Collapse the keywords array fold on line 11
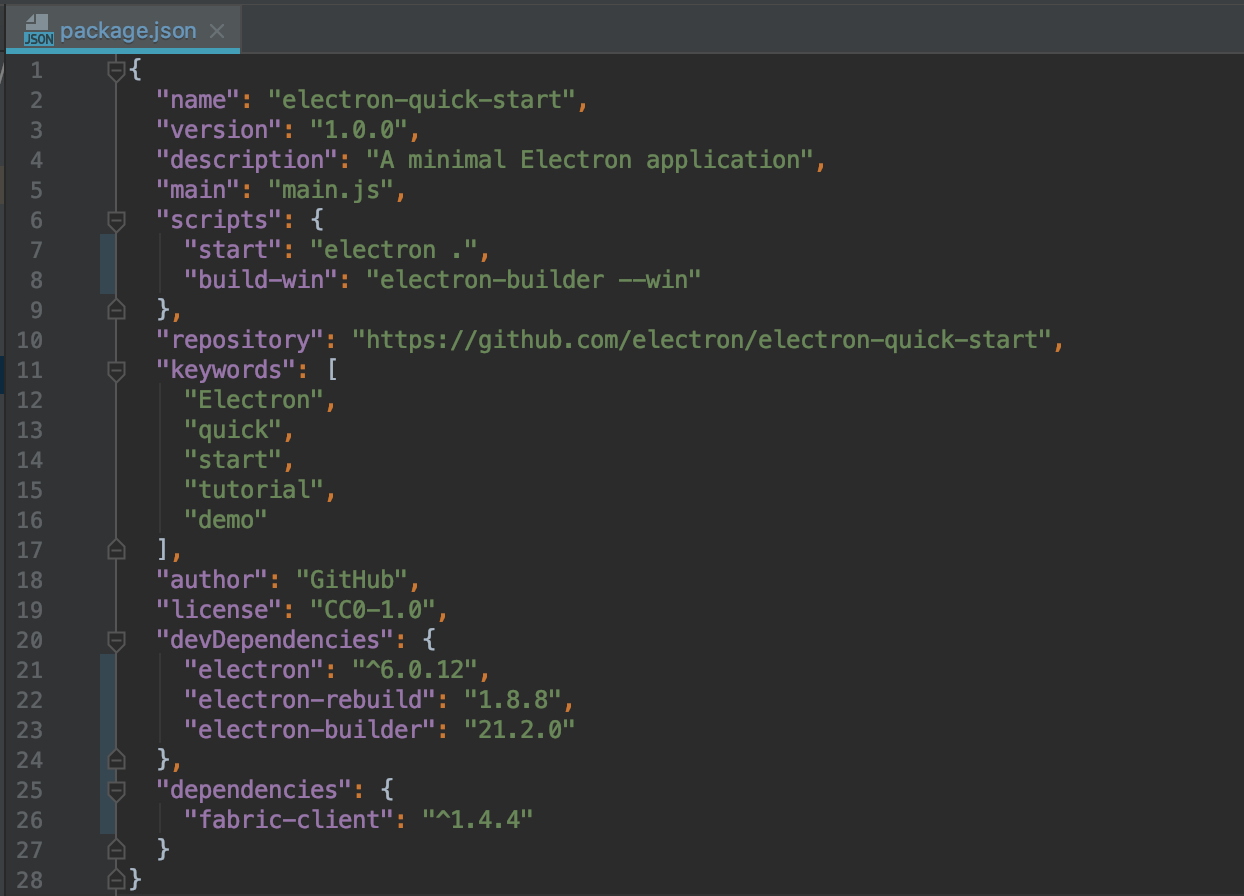Image resolution: width=1244 pixels, height=896 pixels. click(x=116, y=370)
